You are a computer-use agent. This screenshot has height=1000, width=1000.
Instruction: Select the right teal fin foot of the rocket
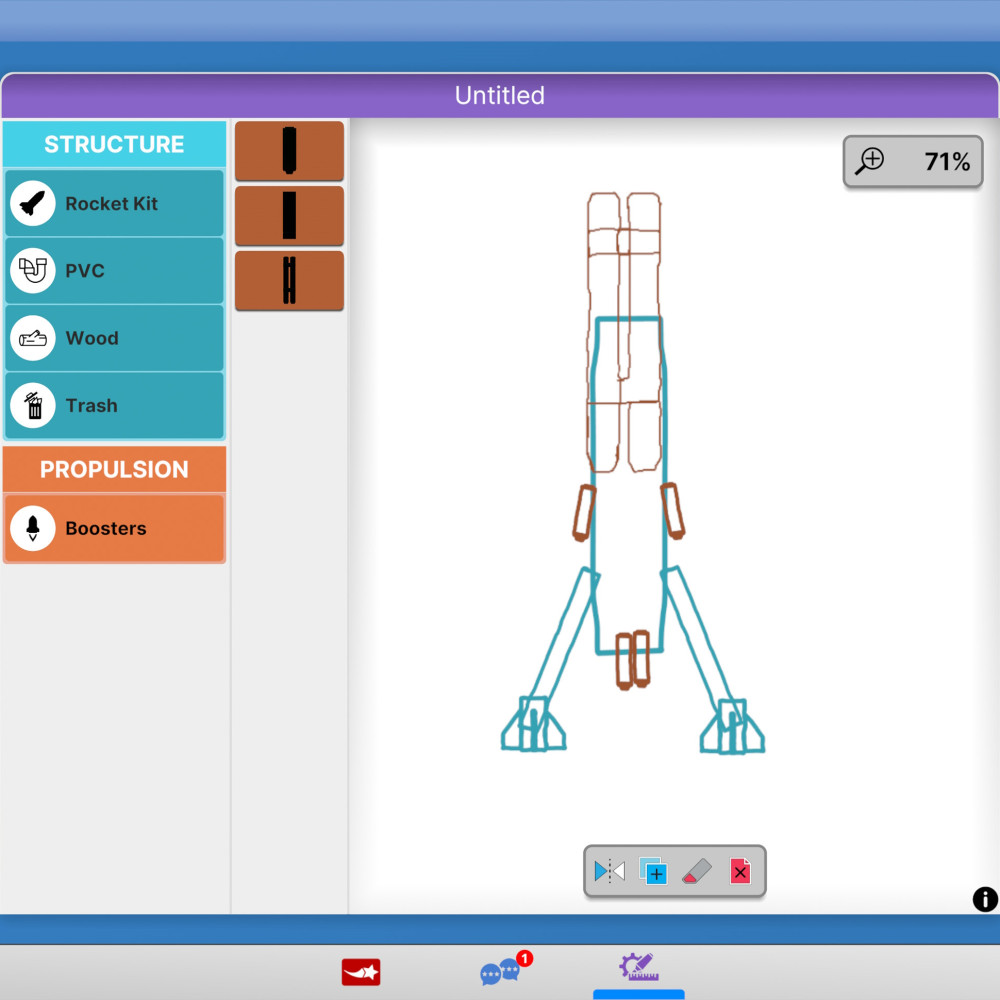732,726
